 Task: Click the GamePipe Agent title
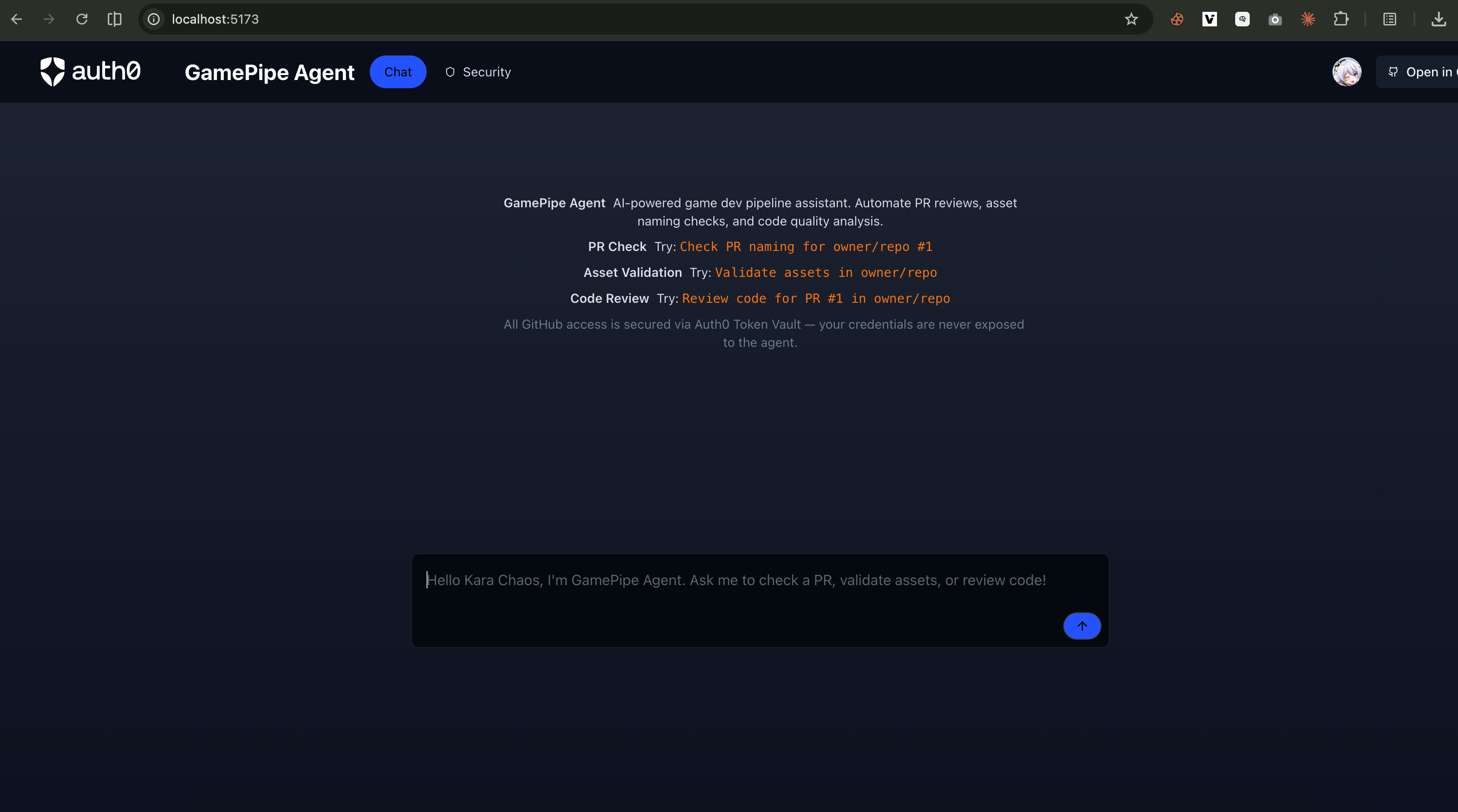(x=269, y=72)
